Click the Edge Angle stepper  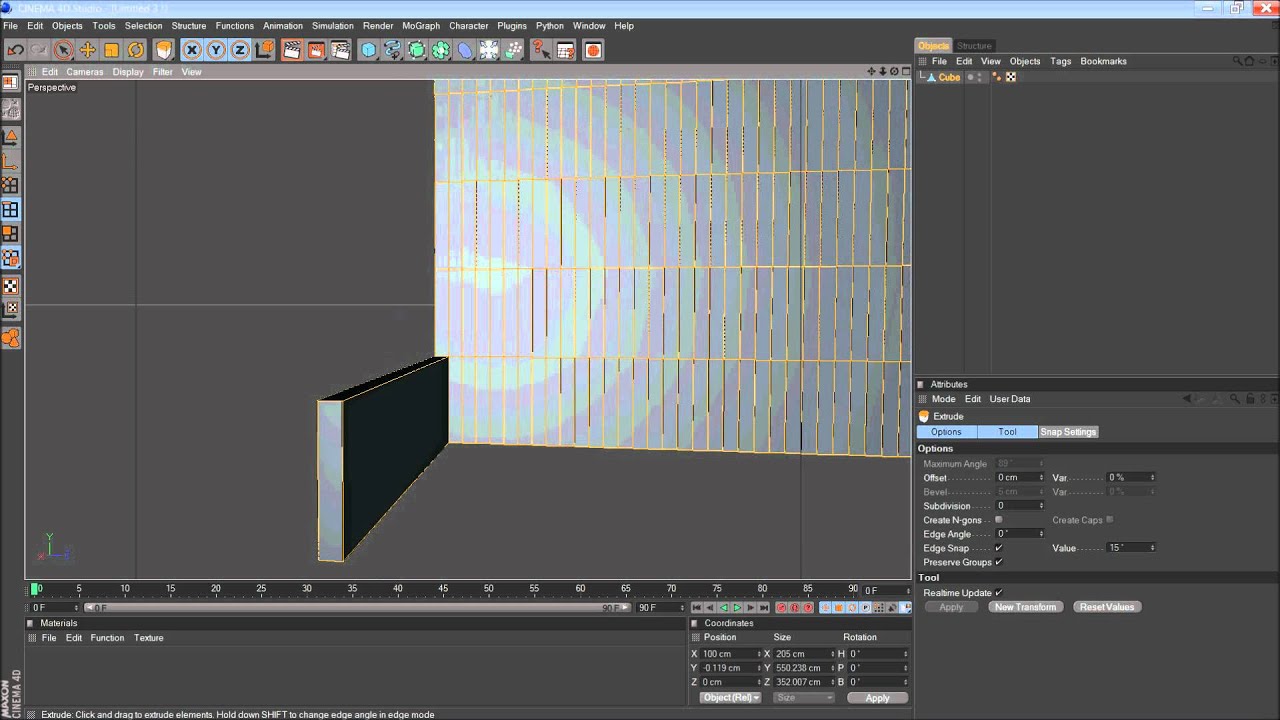pos(1041,534)
